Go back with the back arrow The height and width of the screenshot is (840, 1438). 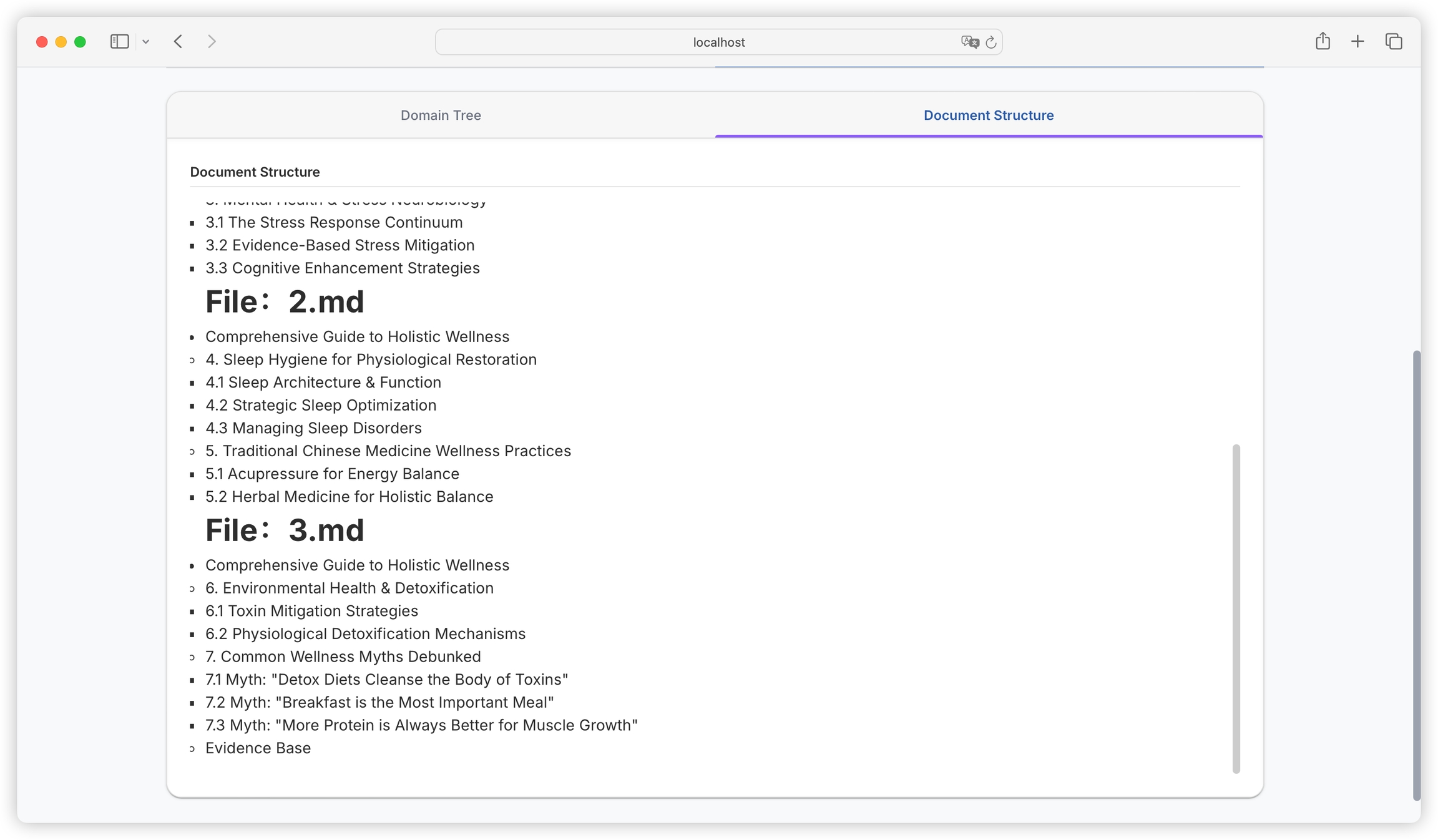tap(179, 42)
